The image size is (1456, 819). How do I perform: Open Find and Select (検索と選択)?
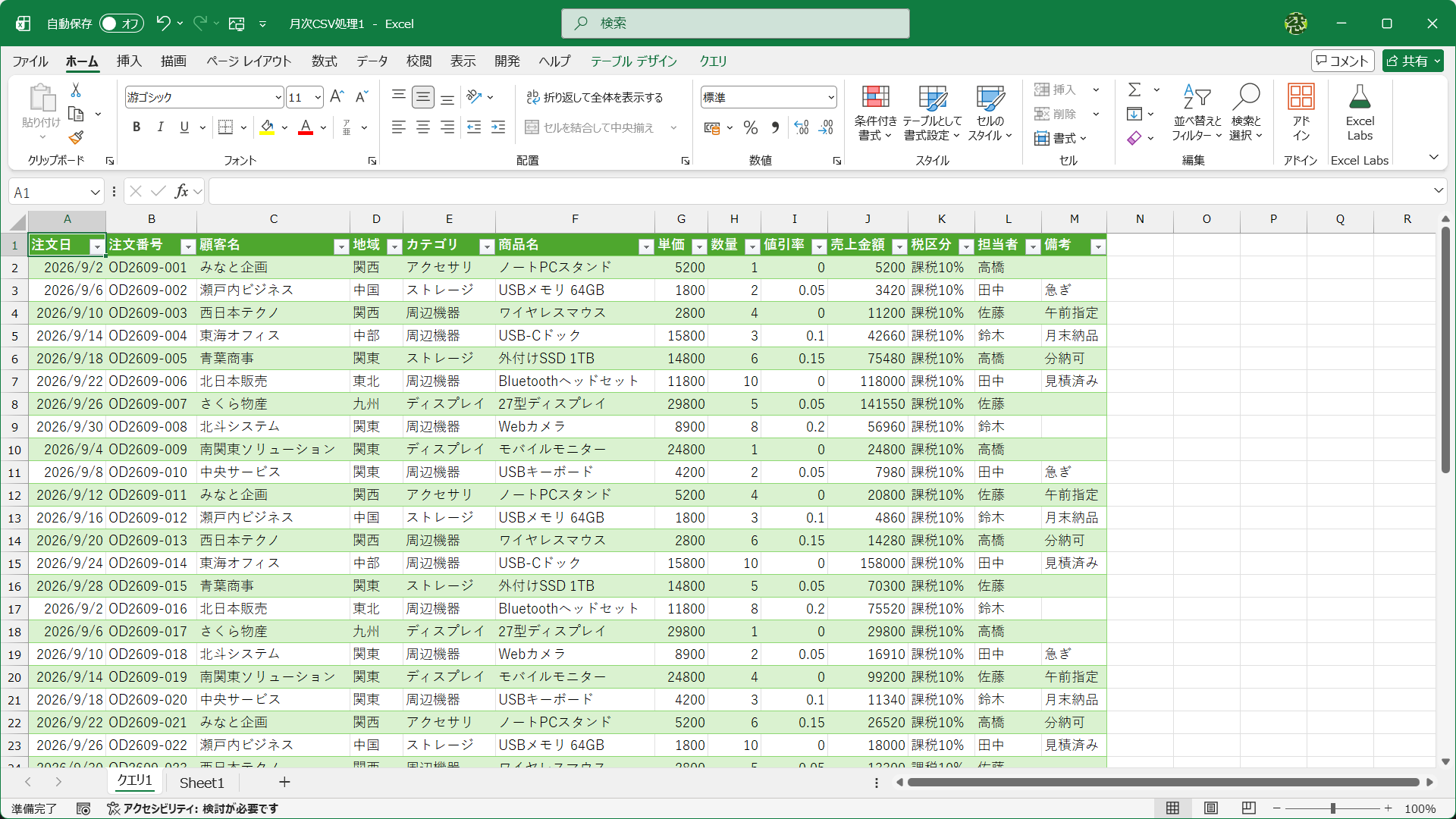[x=1246, y=112]
